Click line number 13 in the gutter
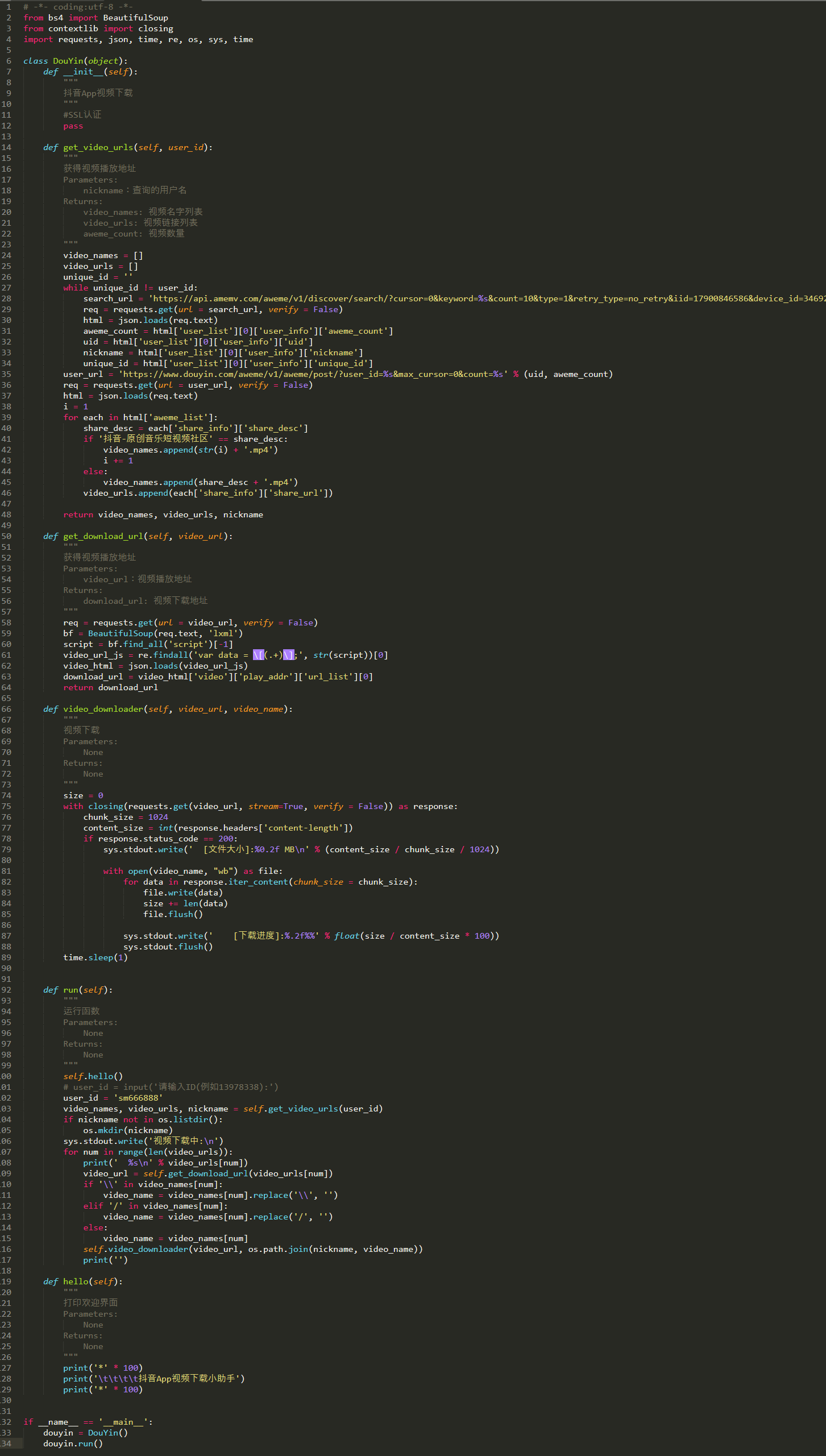 click(x=6, y=136)
